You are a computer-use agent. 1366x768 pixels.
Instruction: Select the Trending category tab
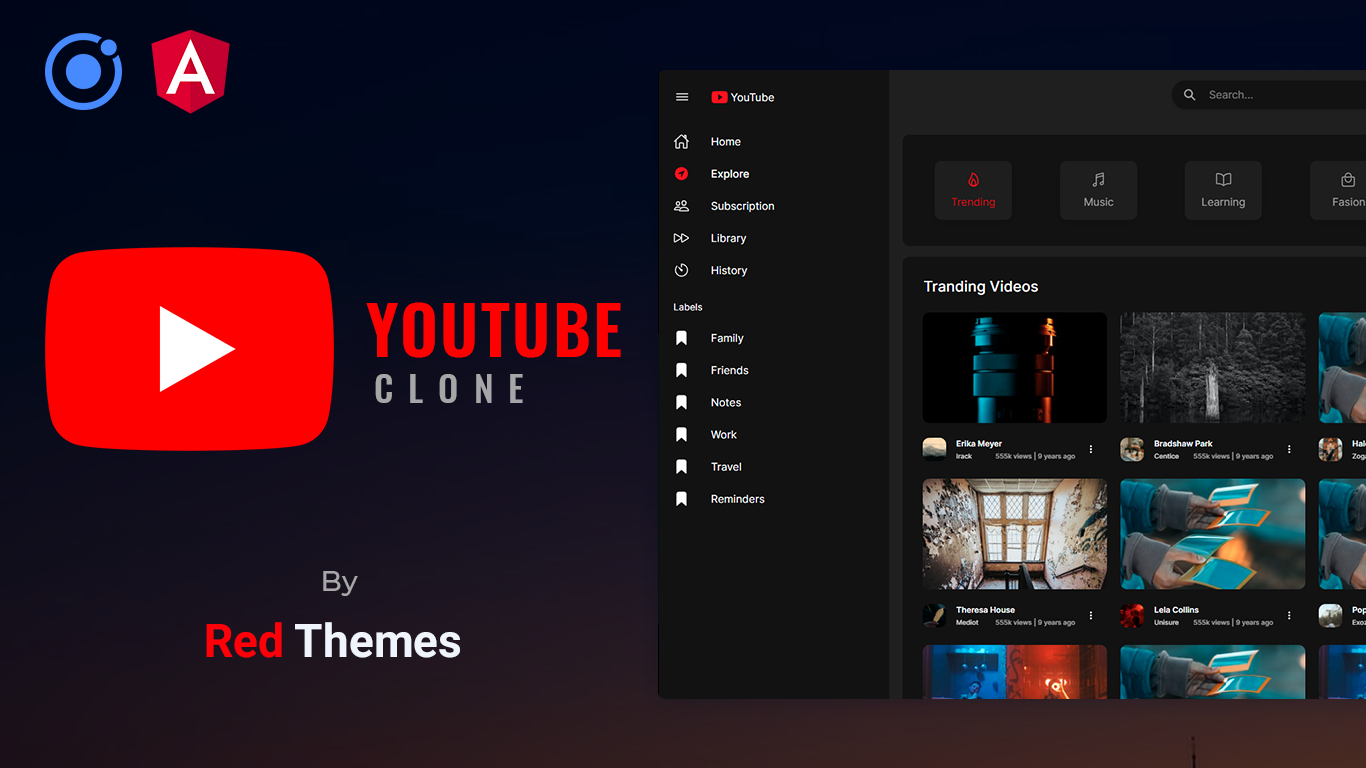tap(973, 190)
